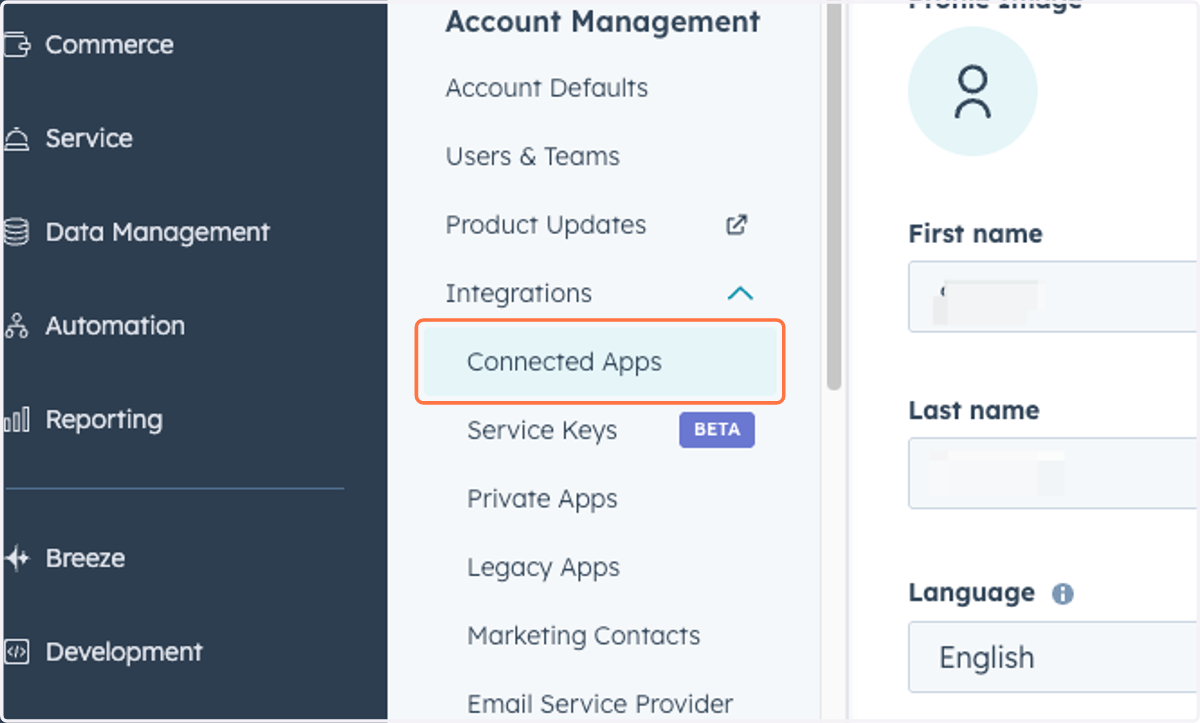
Task: Click the Commerce wallet icon
Action: (x=16, y=45)
